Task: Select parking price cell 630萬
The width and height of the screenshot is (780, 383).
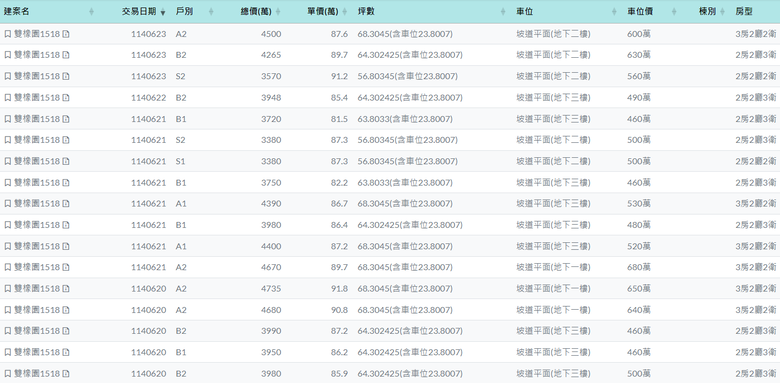Action: (x=639, y=55)
